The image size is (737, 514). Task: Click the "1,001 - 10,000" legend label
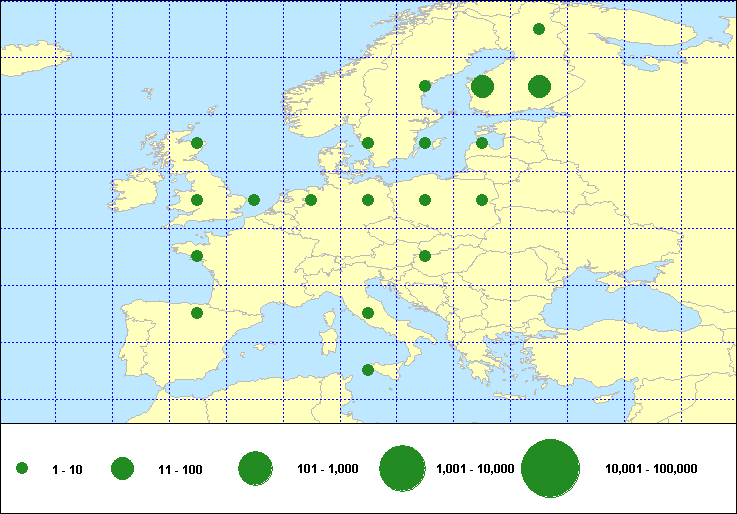[476, 469]
